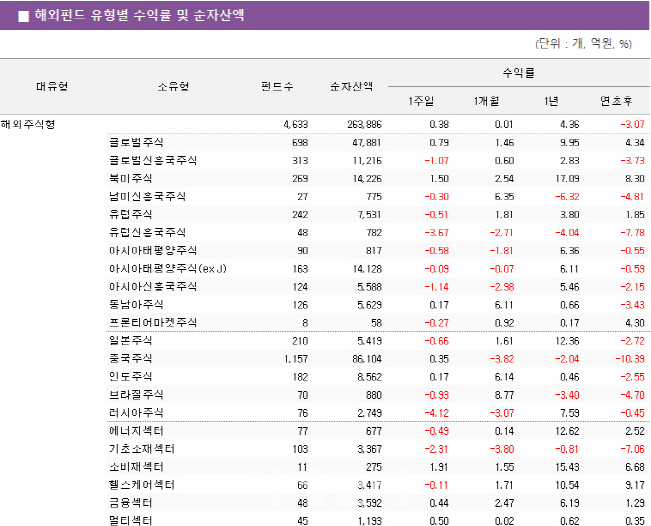This screenshot has height=526, width=651.
Task: Select the 멀티섹터 row label
Action: (x=130, y=521)
